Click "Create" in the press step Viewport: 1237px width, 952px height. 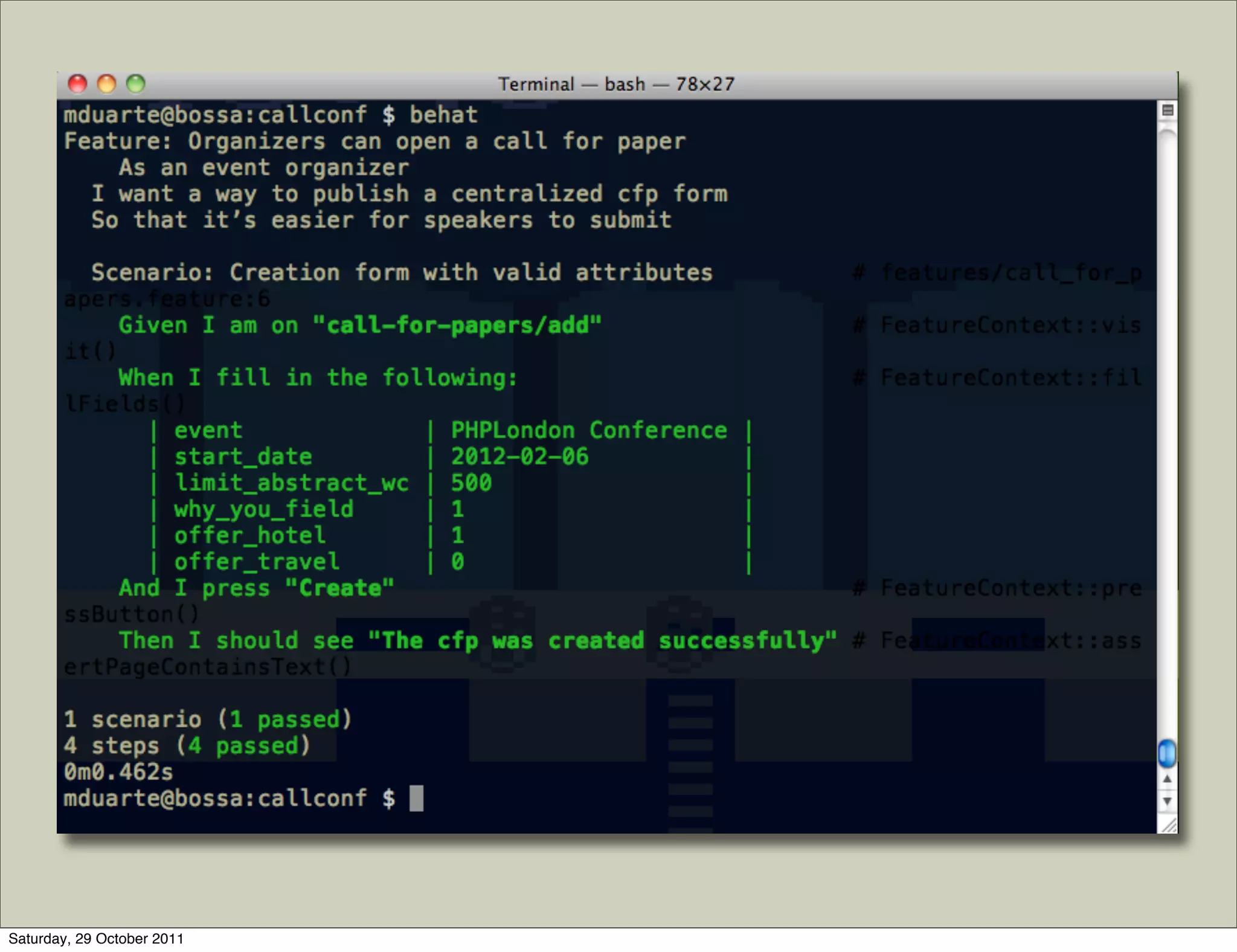coord(339,588)
